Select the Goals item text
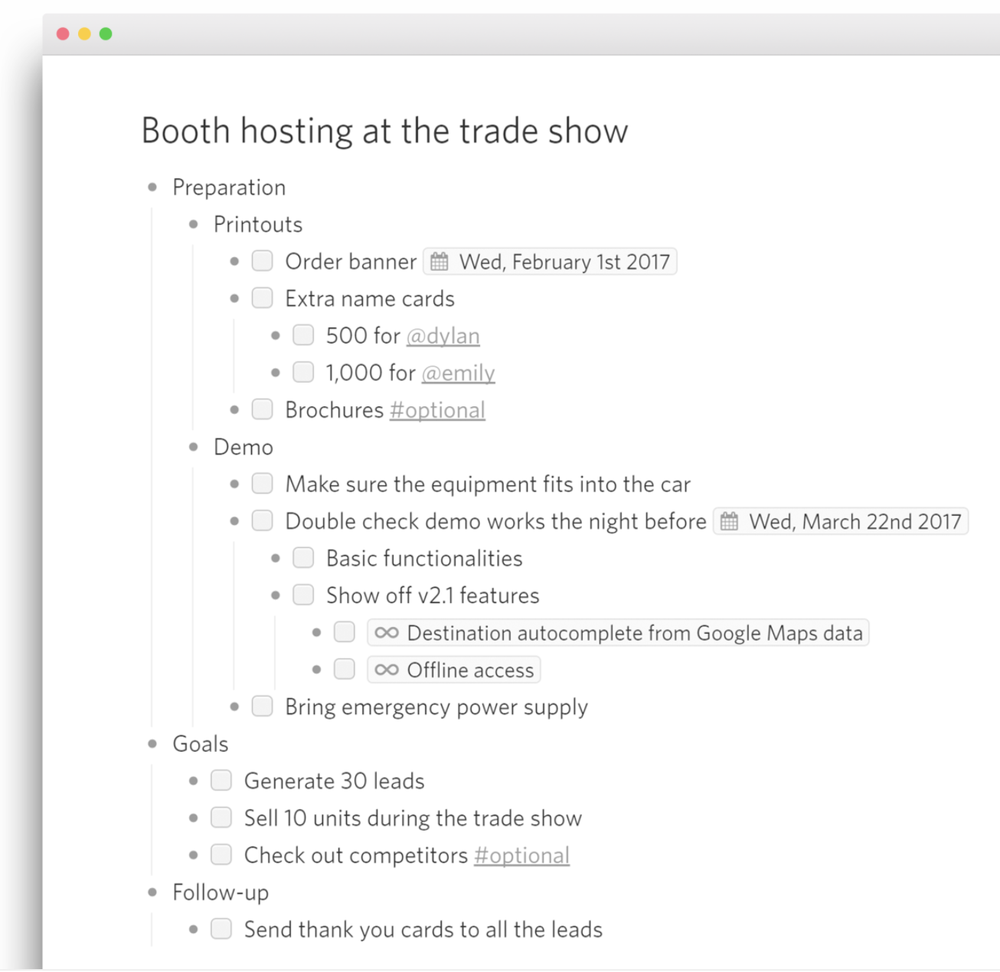Image resolution: width=1000 pixels, height=972 pixels. pos(200,744)
